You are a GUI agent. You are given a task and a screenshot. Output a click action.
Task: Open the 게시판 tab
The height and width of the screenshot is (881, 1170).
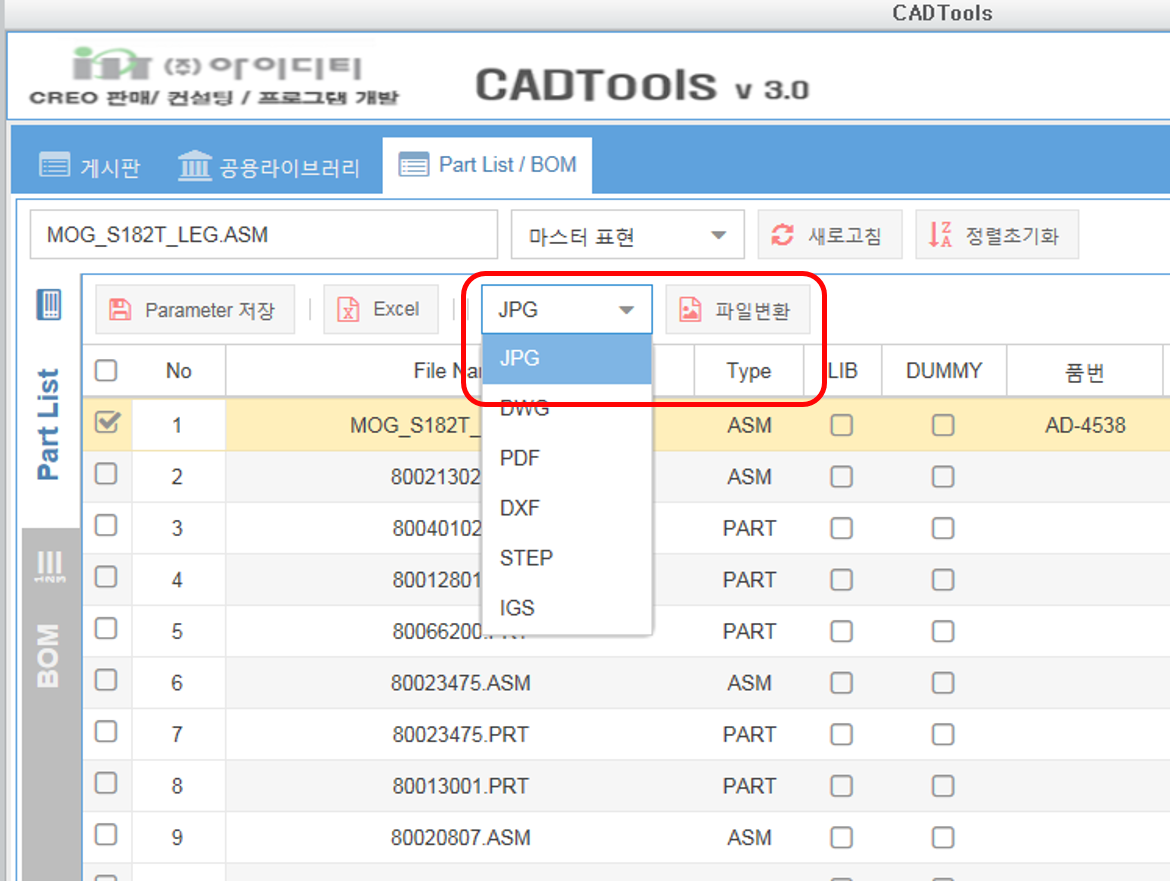point(90,166)
